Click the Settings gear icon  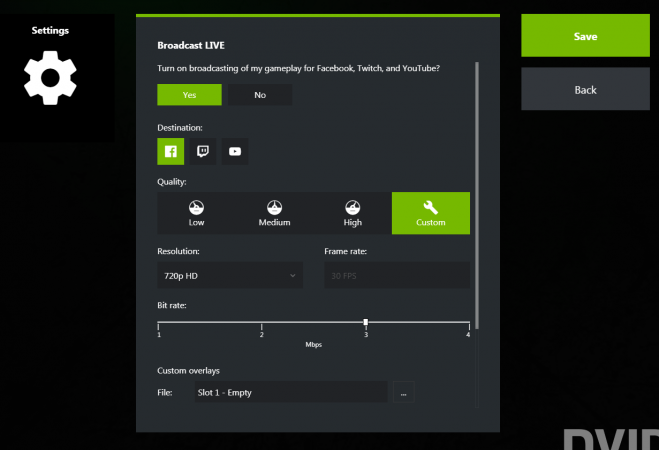pos(50,78)
